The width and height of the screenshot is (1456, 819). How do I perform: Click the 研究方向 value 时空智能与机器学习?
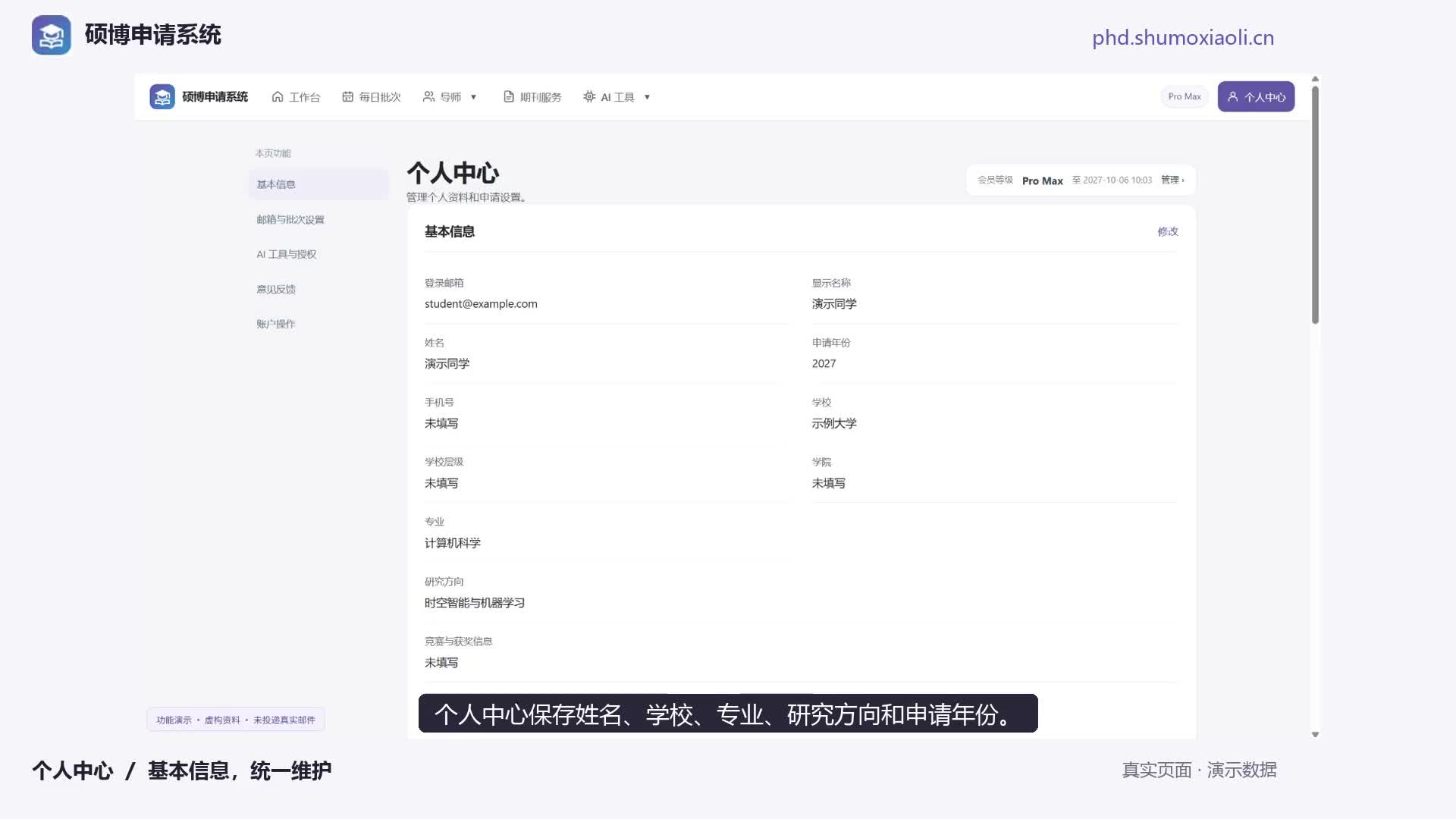(475, 603)
